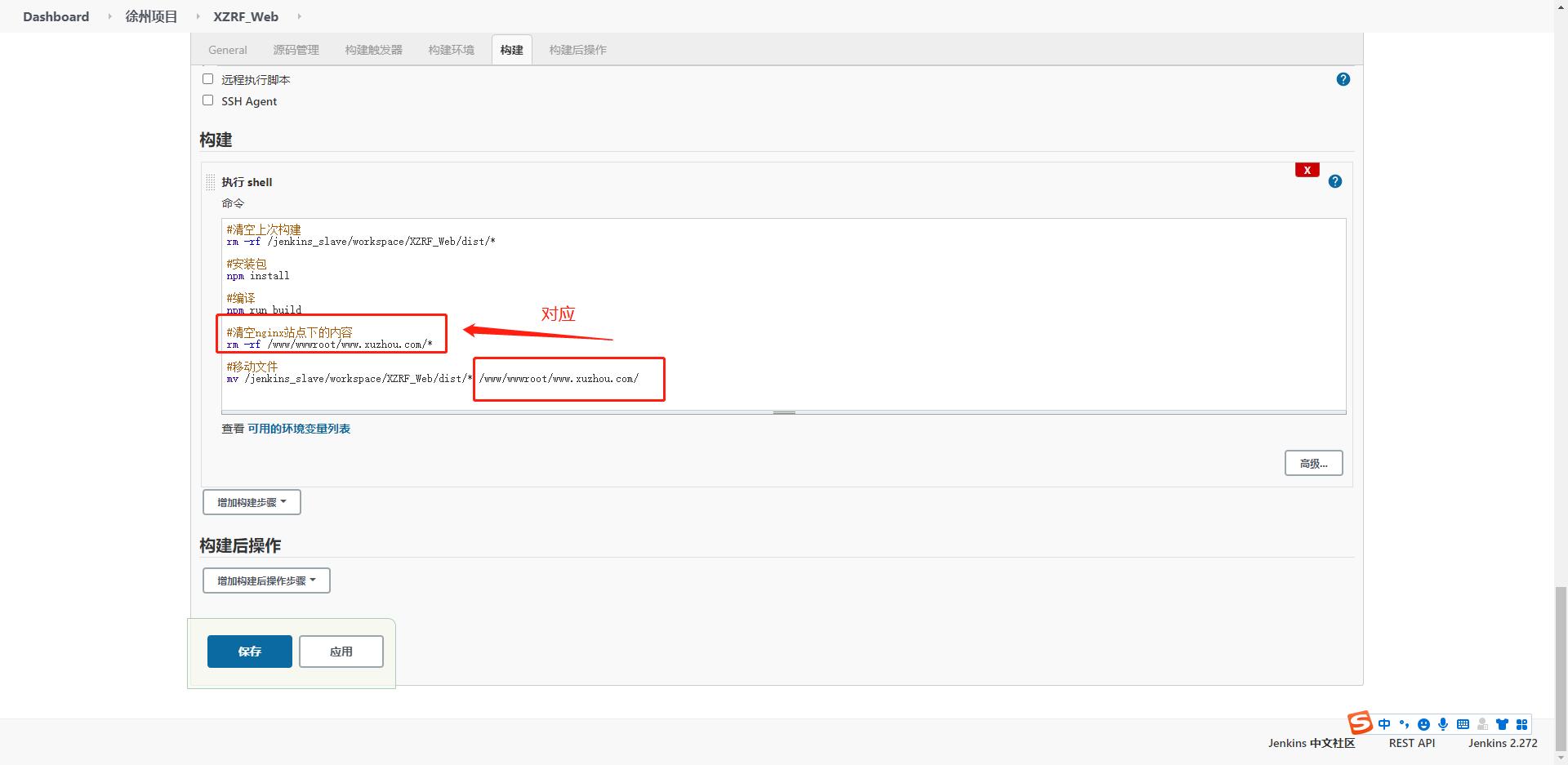Select the 构建 tab
The height and width of the screenshot is (765, 1568).
(x=511, y=50)
